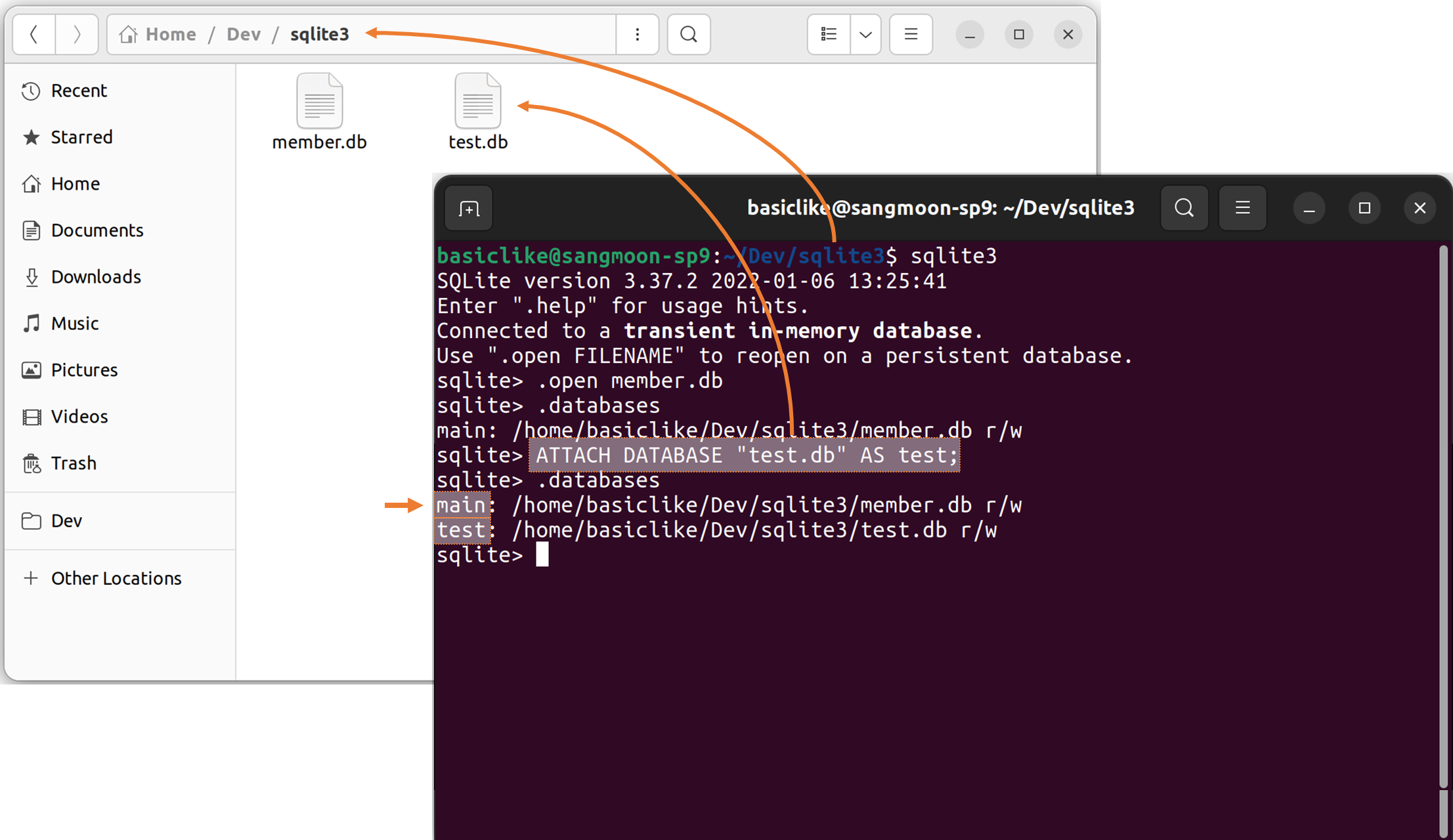Go back using the left arrow button
This screenshot has height=840, width=1453.
coord(34,34)
